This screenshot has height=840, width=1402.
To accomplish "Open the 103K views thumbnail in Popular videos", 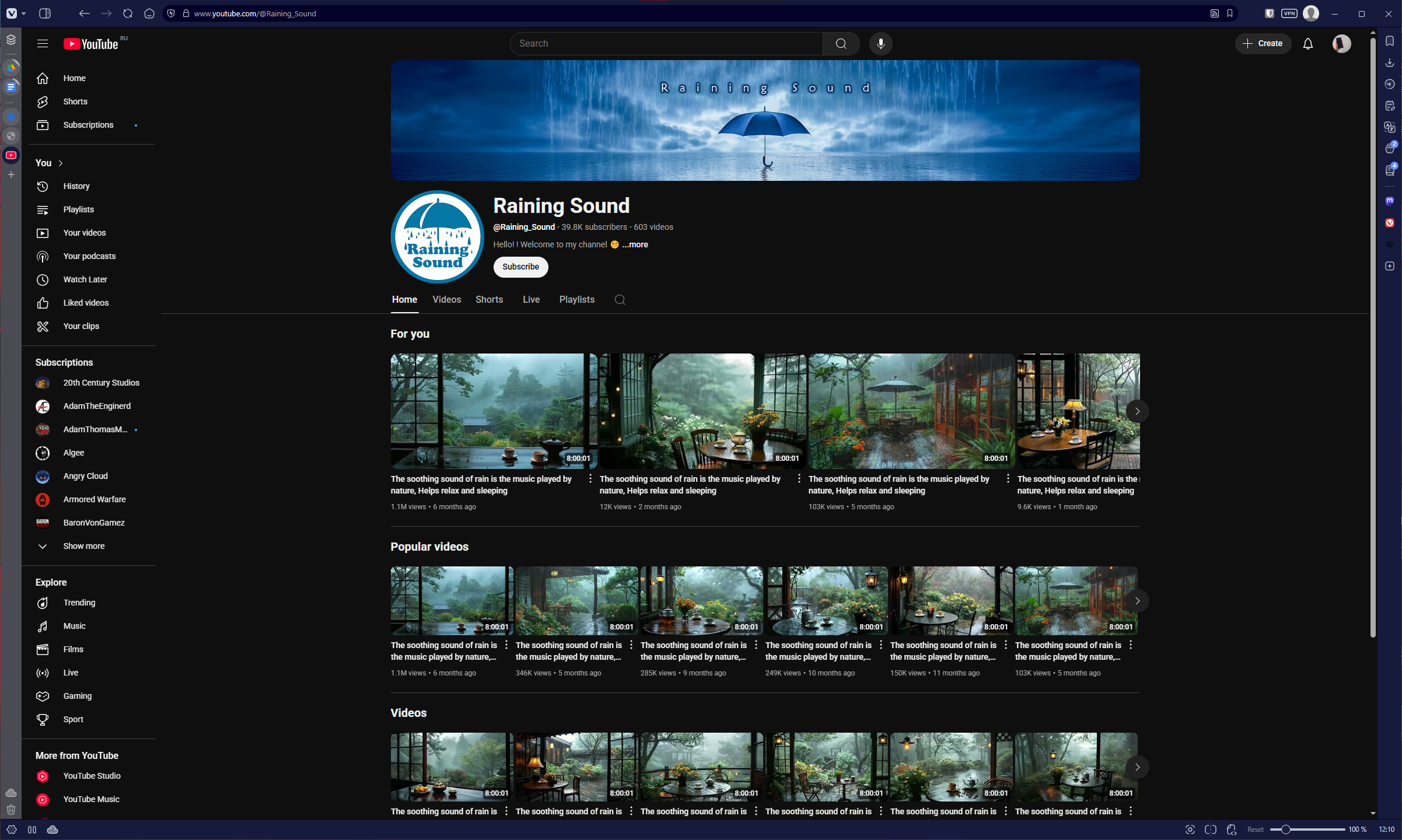I will coord(1076,601).
